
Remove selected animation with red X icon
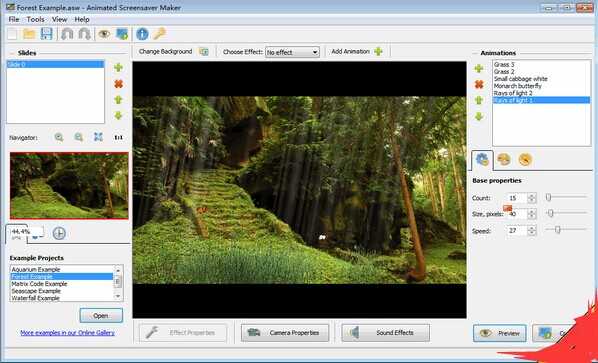[x=479, y=84]
